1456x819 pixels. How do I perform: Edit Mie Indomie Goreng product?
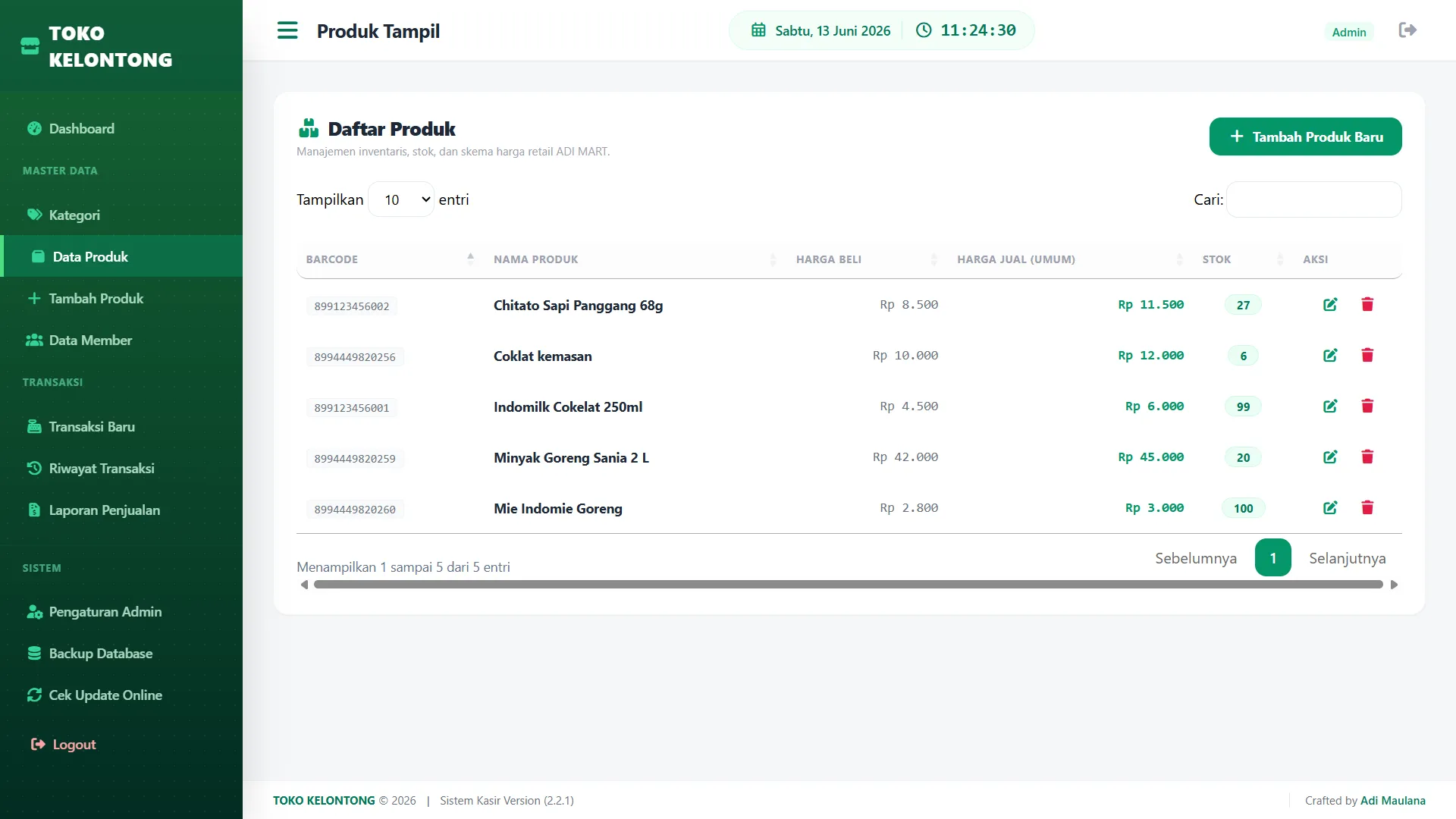tap(1330, 508)
